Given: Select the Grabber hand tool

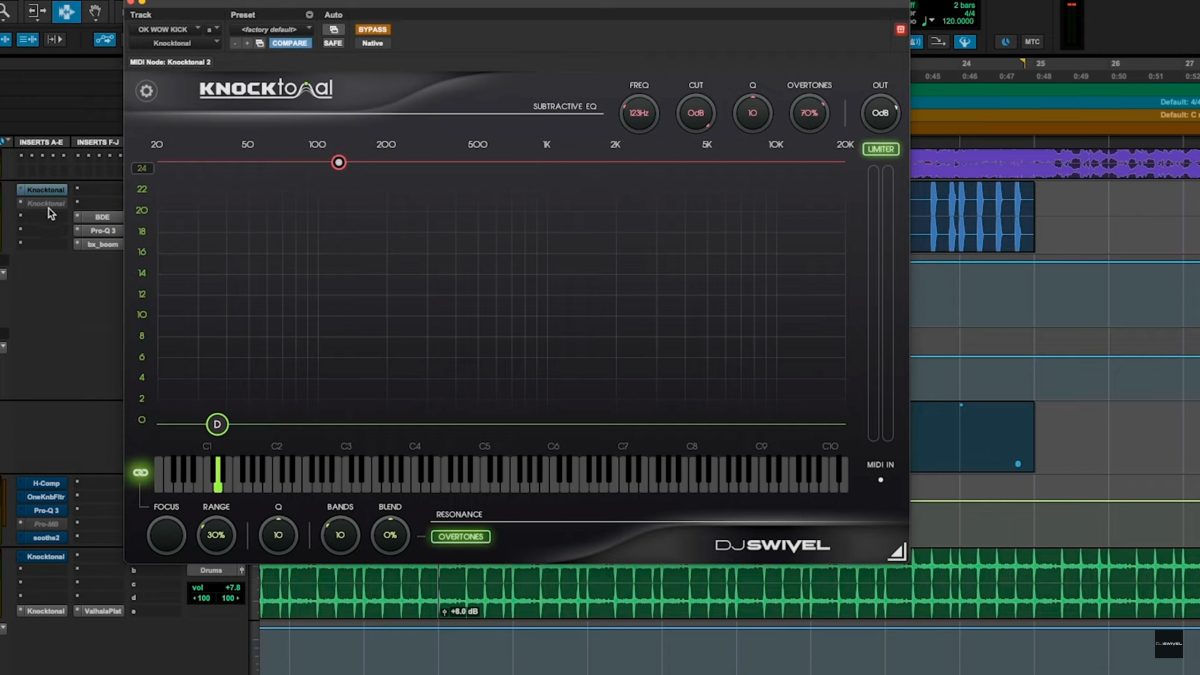Looking at the screenshot, I should tap(96, 12).
